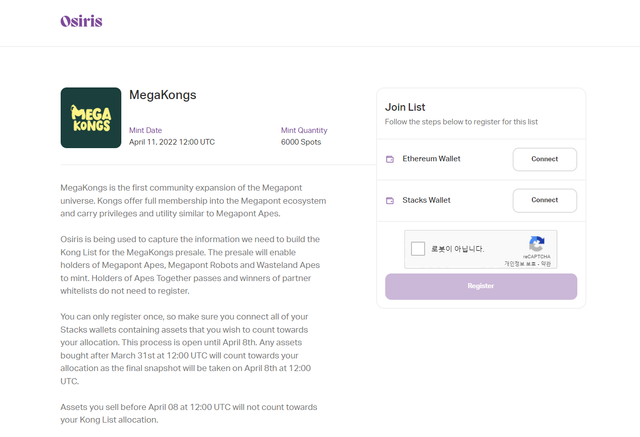This screenshot has height=437, width=640.
Task: Select the date April 11, 2022 12:00 UTC
Action: pos(172,142)
